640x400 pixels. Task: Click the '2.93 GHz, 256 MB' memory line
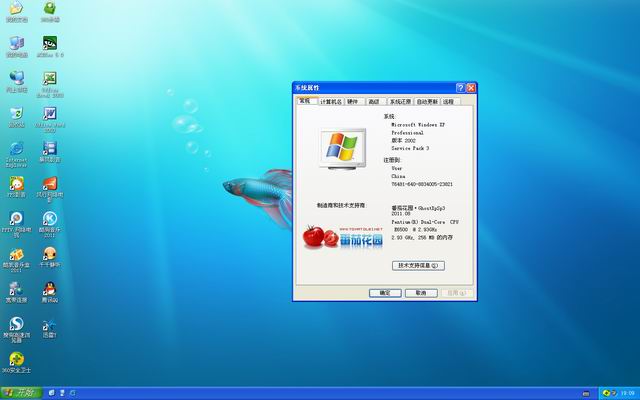[422, 238]
